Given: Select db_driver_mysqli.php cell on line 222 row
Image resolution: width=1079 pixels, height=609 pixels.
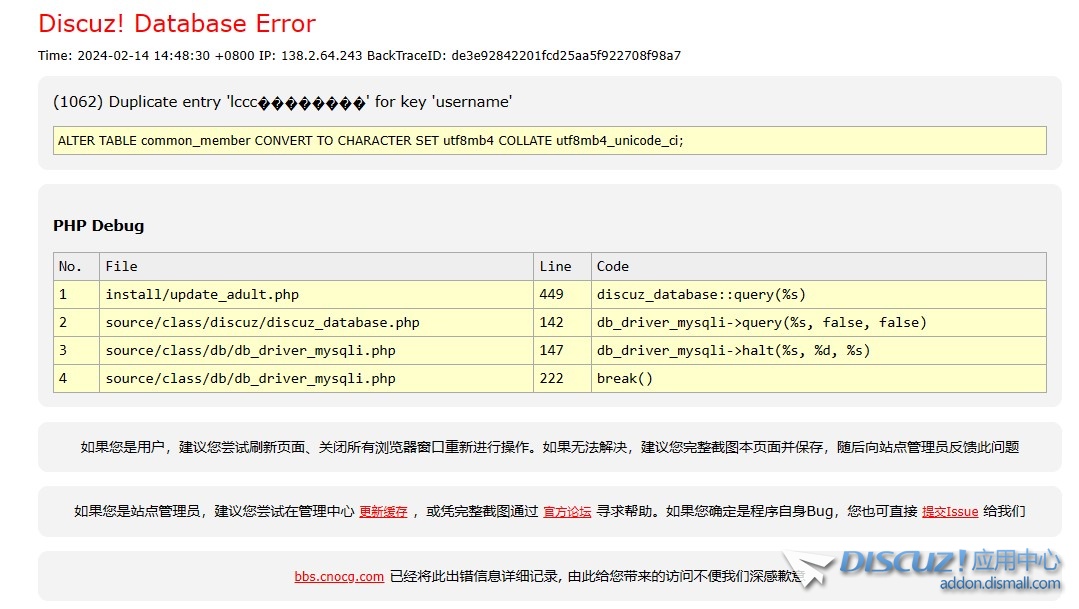Looking at the screenshot, I should pyautogui.click(x=317, y=378).
